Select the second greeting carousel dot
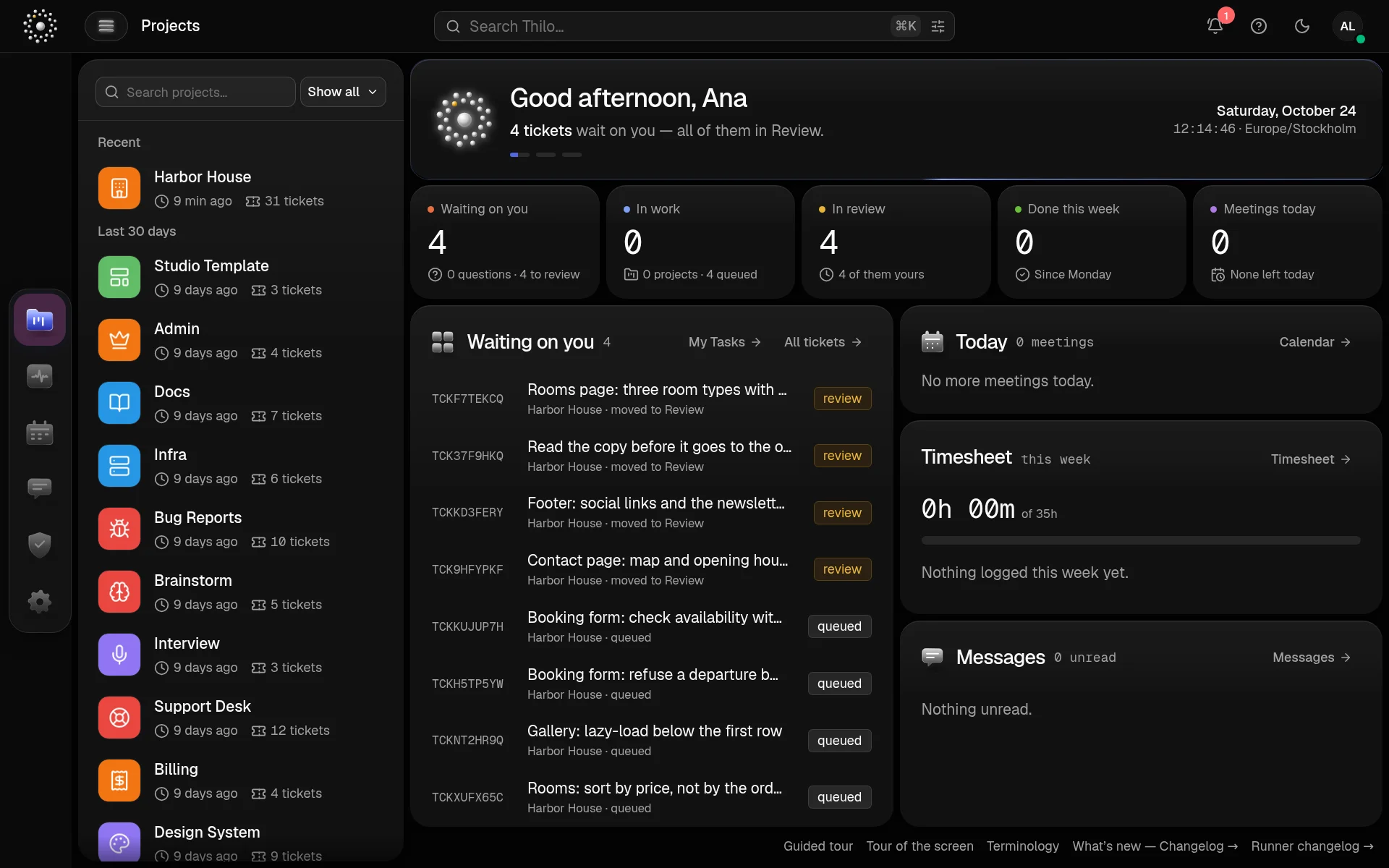Viewport: 1389px width, 868px height. [x=545, y=155]
